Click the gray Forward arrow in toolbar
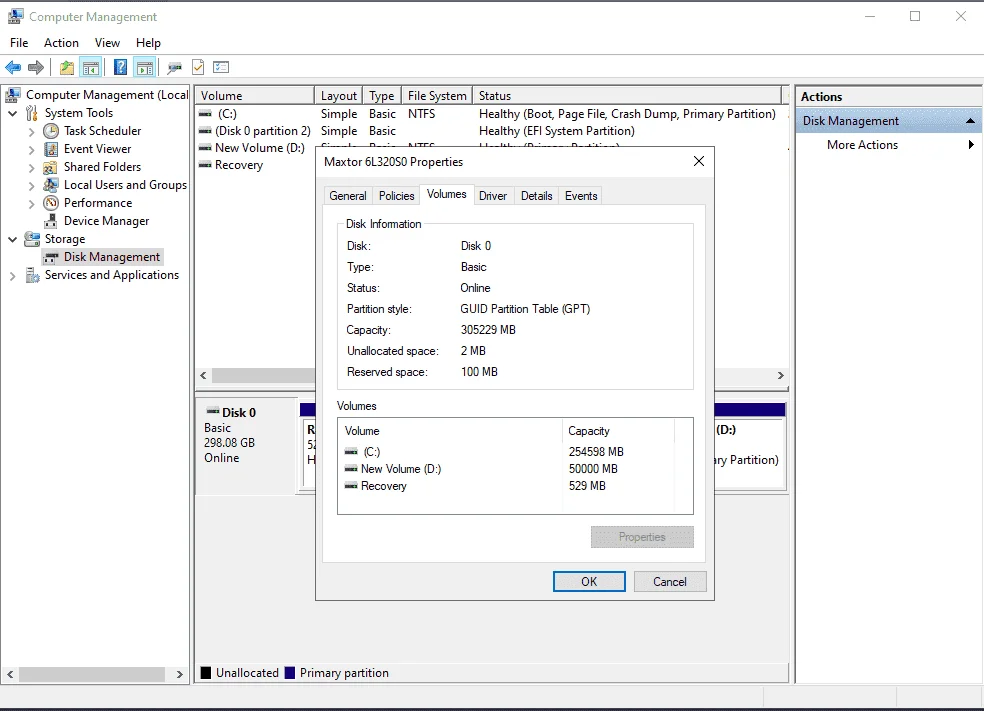 point(36,67)
